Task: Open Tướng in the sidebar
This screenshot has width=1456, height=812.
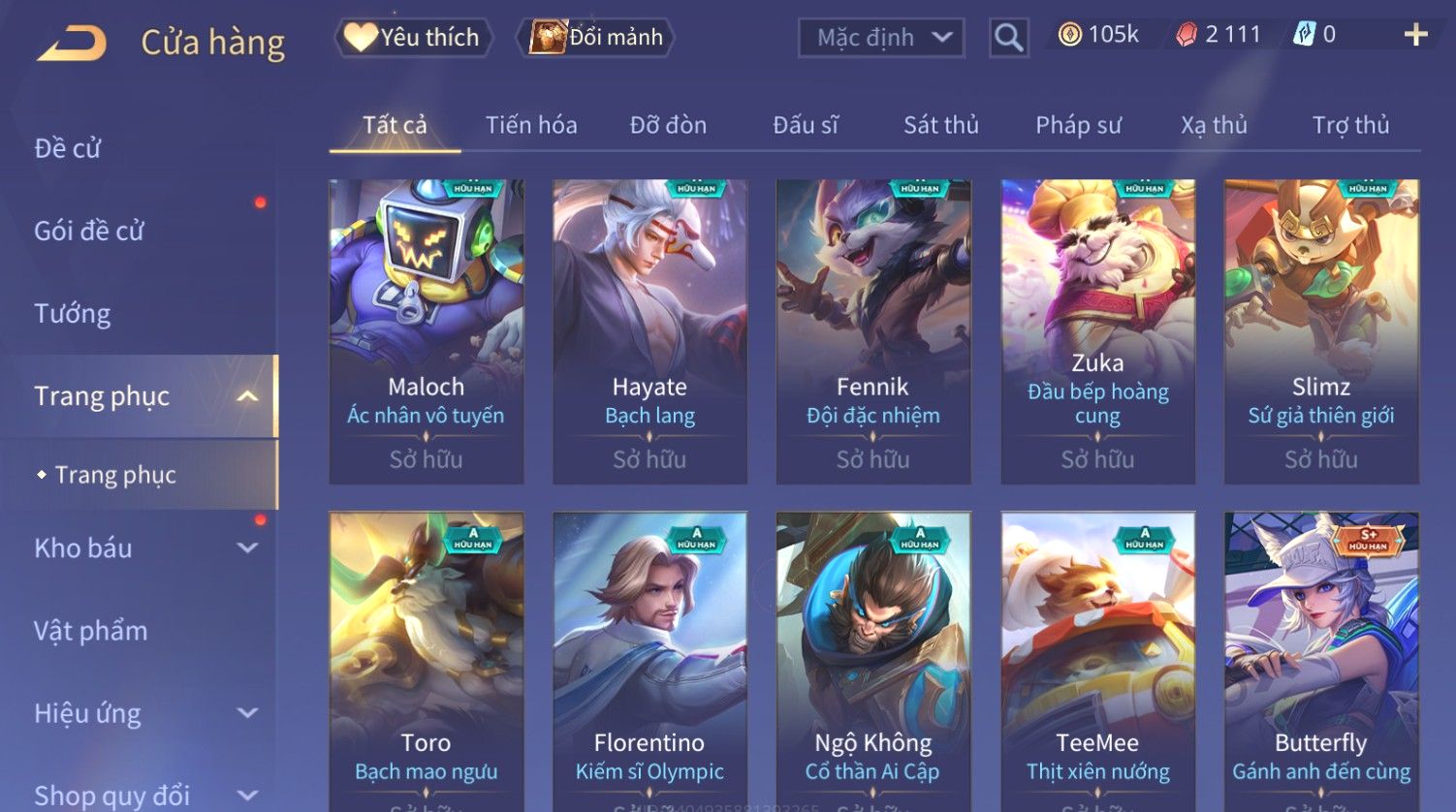Action: [x=73, y=313]
